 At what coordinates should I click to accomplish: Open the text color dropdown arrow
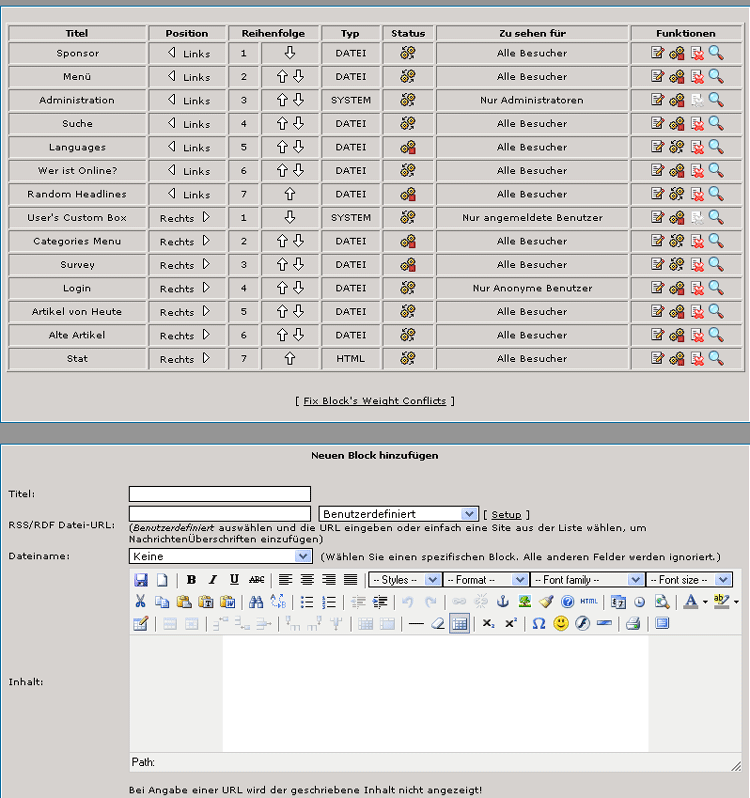click(x=705, y=602)
